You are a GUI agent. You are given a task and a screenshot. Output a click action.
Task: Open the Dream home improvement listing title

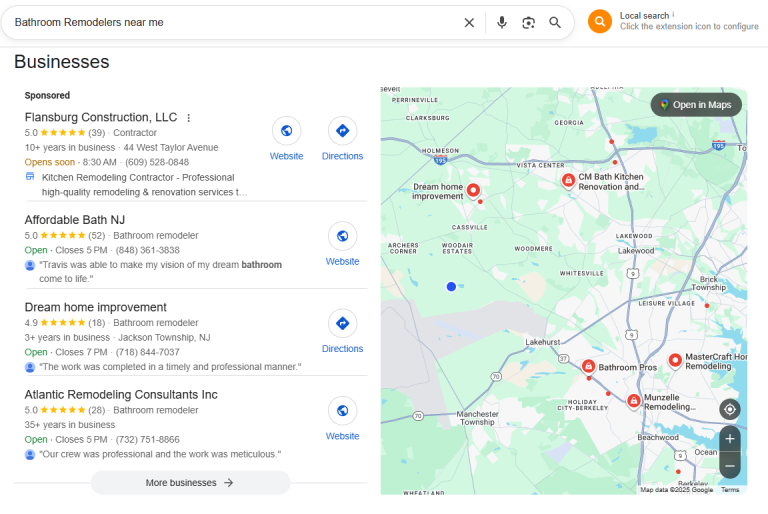pos(96,307)
